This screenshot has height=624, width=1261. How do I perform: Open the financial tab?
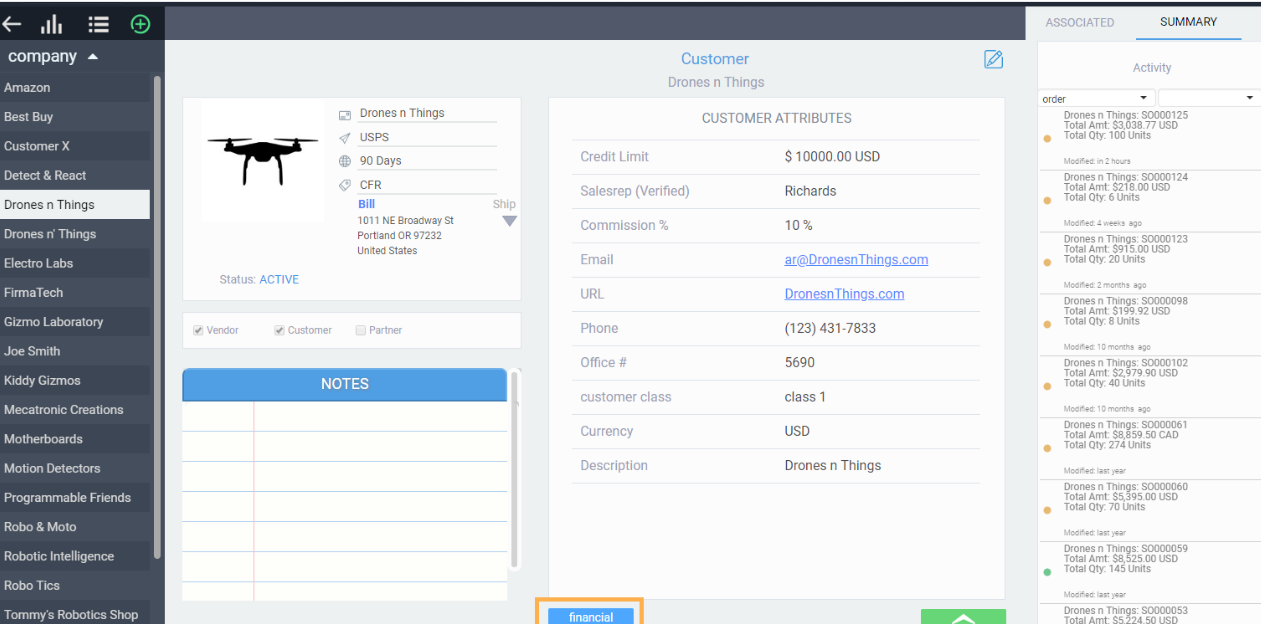coord(590,616)
